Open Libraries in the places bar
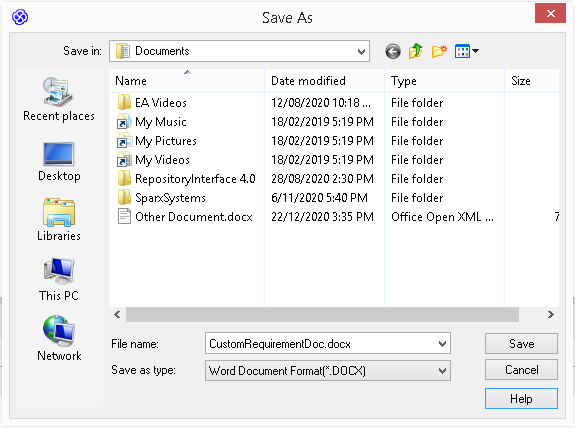 click(x=59, y=220)
